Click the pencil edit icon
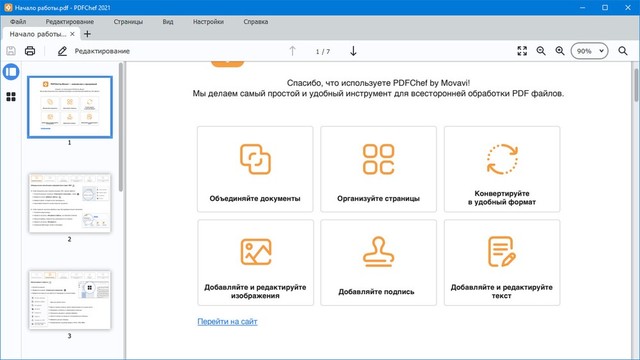Screen dimensions: 640x360 click(62, 51)
